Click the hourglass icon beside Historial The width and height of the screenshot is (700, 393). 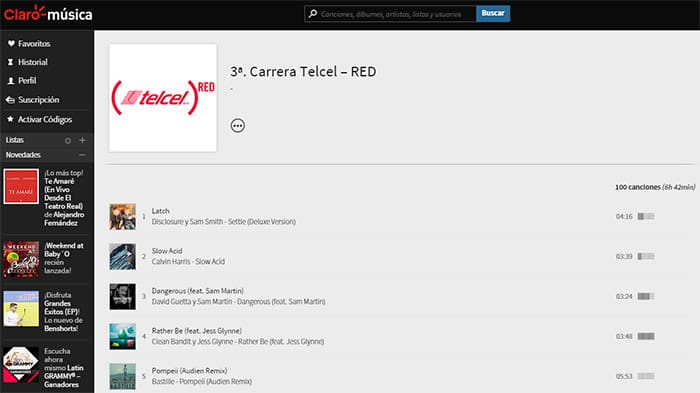click(x=11, y=62)
